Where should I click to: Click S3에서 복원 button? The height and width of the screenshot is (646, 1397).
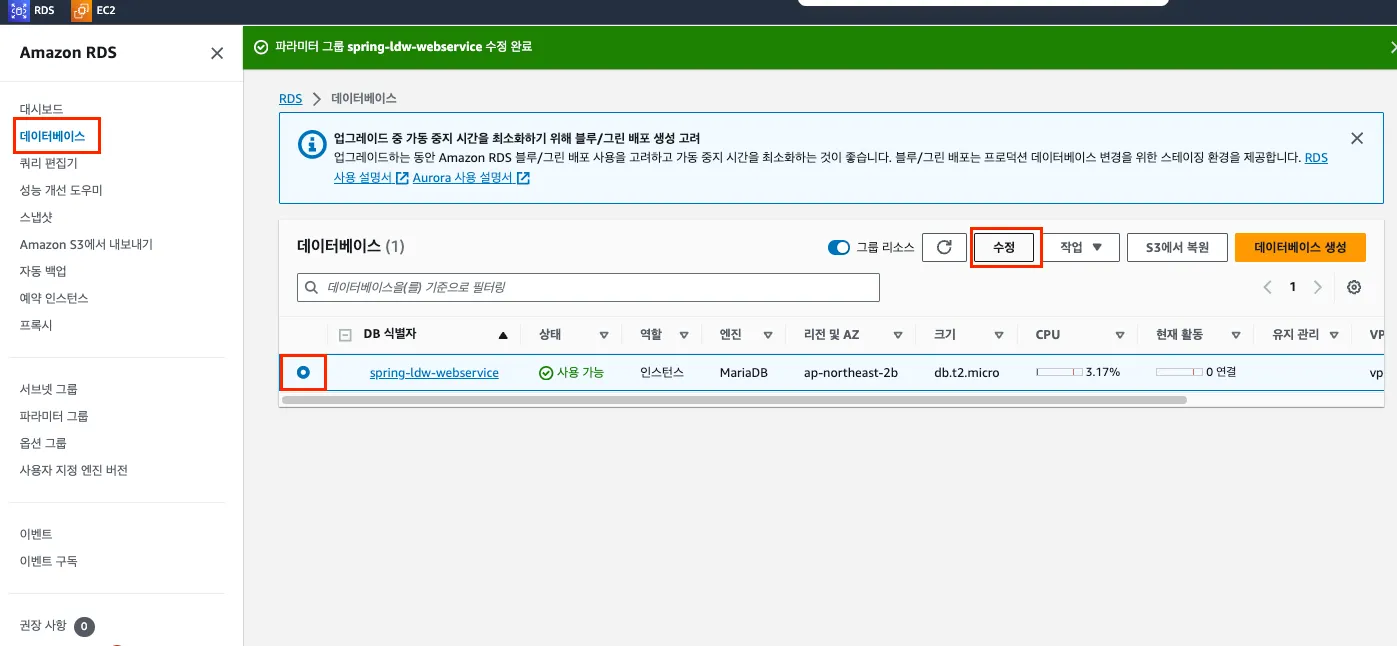point(1178,247)
